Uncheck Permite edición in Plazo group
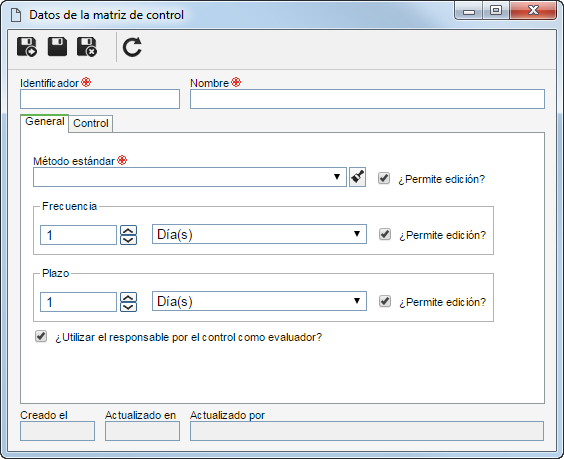 click(x=385, y=301)
